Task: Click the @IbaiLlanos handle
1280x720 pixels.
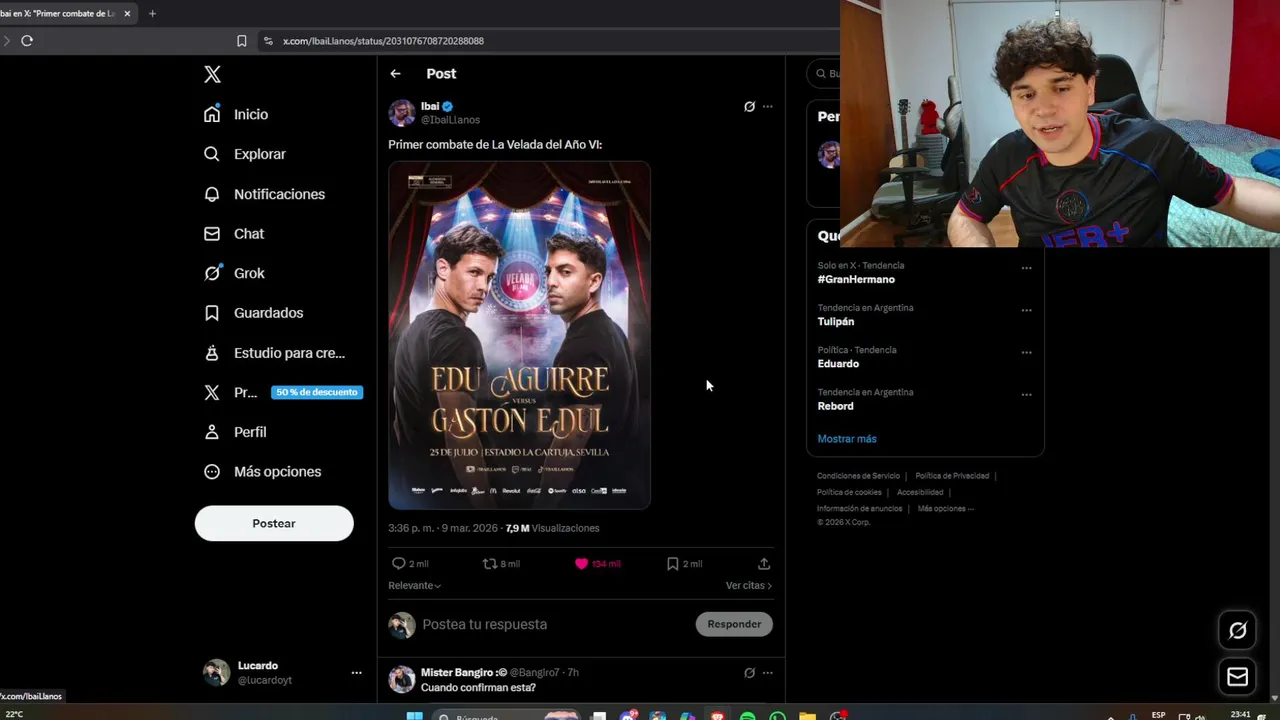Action: coord(450,120)
